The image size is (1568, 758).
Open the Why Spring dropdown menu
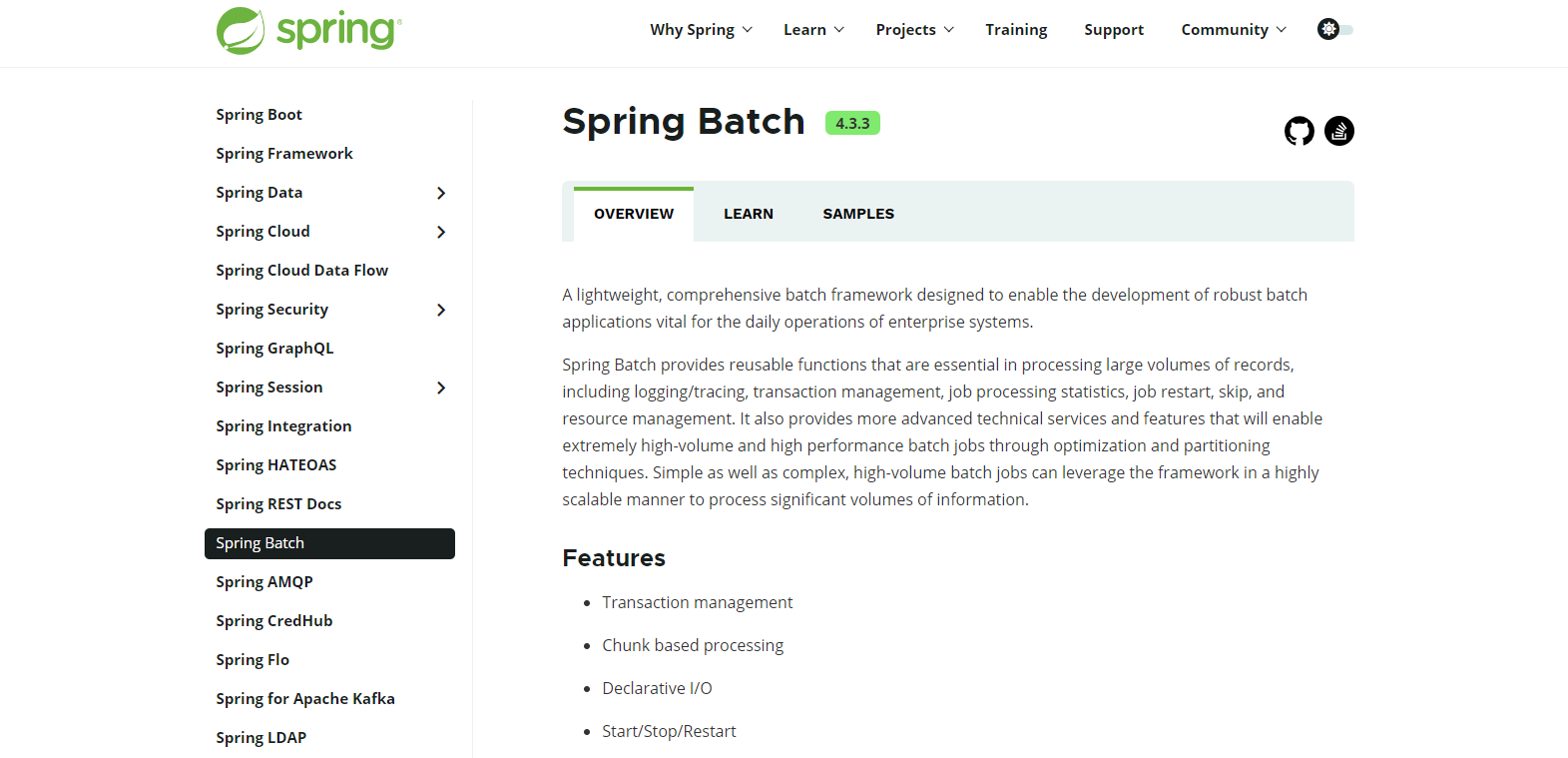701,30
